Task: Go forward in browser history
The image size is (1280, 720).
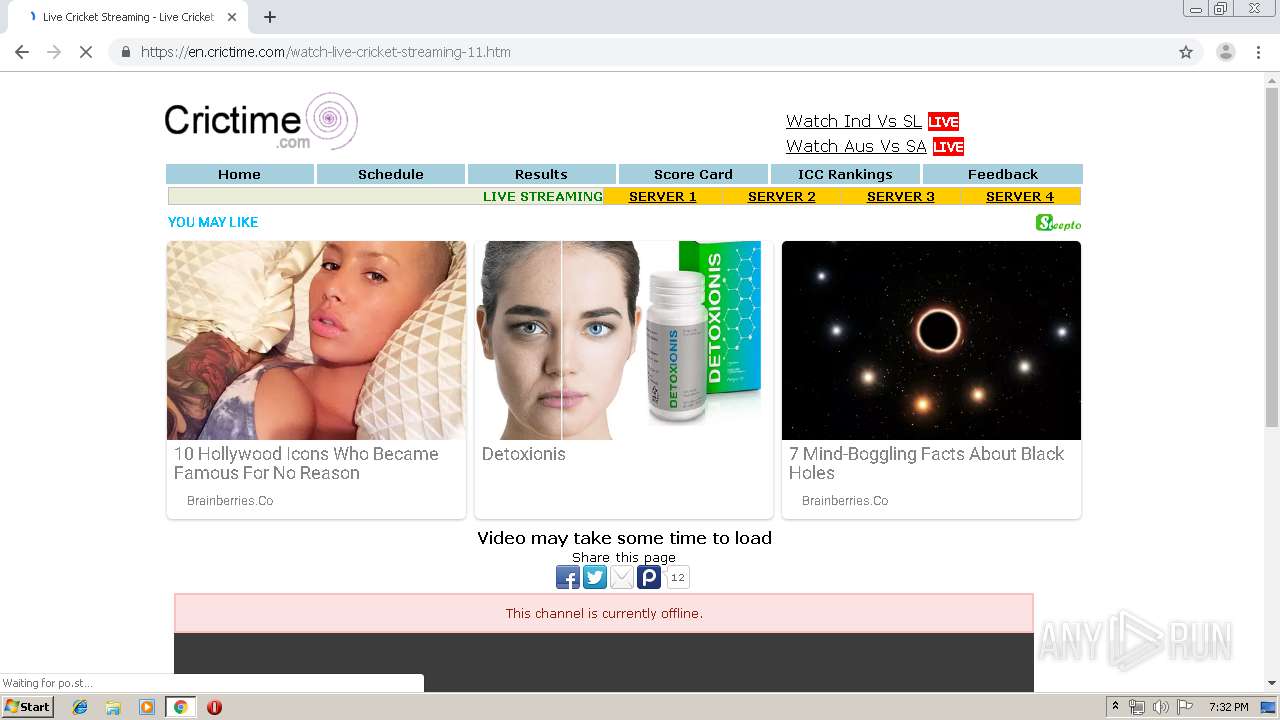Action: click(54, 52)
